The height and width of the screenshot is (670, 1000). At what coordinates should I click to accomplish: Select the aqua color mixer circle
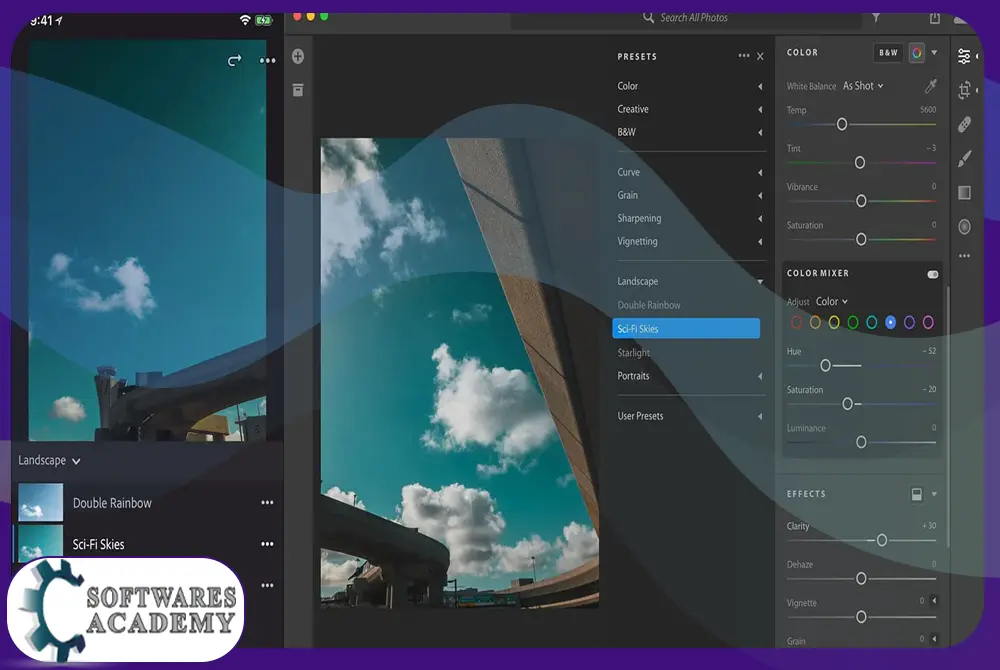point(872,323)
